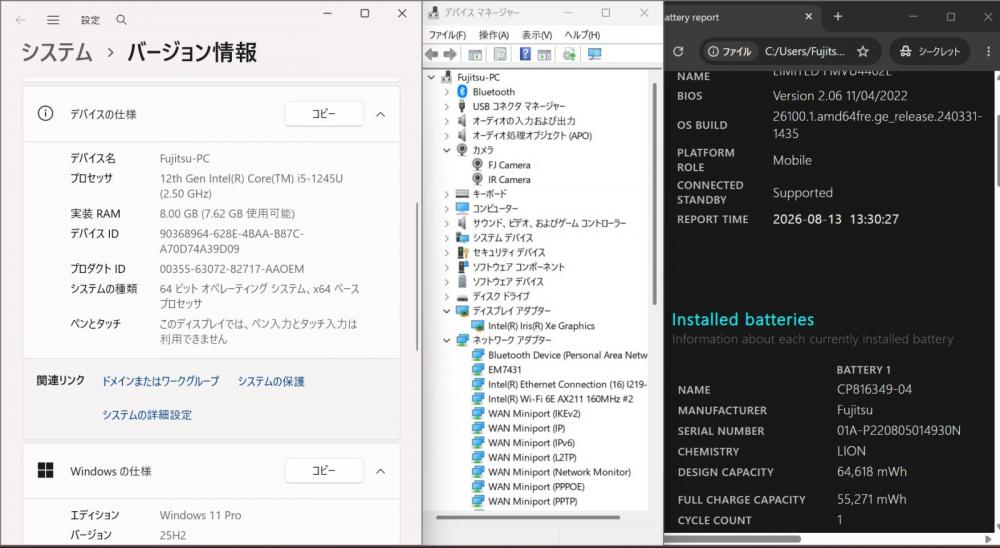Click the scan for hardware changes monitor icon
This screenshot has height=548, width=1000.
[594, 54]
